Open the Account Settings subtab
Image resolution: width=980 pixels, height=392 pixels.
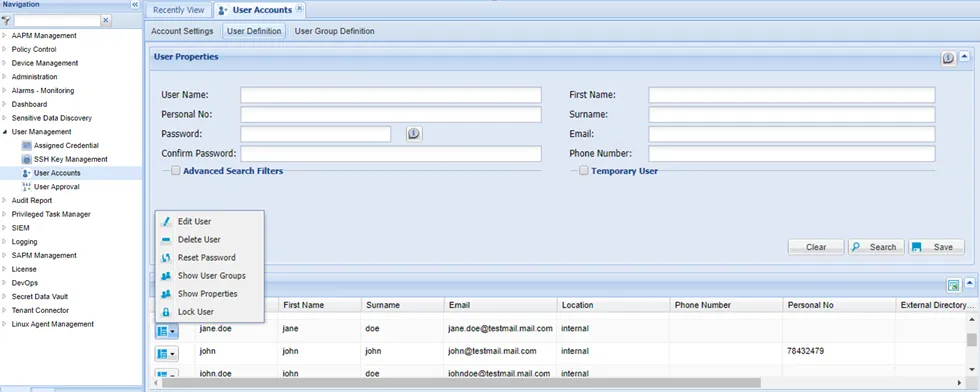coord(182,31)
